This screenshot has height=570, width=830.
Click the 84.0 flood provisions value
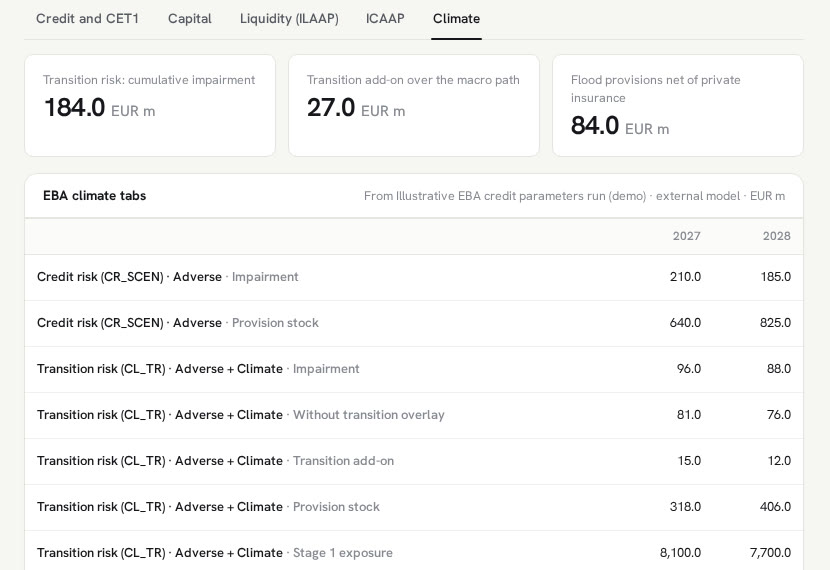[594, 125]
